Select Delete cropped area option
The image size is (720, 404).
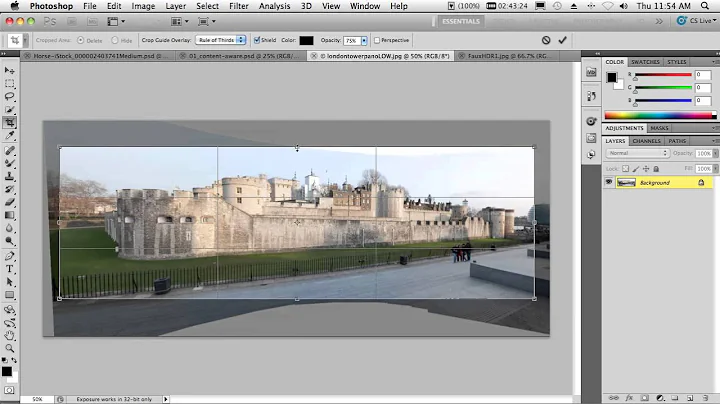pos(81,40)
